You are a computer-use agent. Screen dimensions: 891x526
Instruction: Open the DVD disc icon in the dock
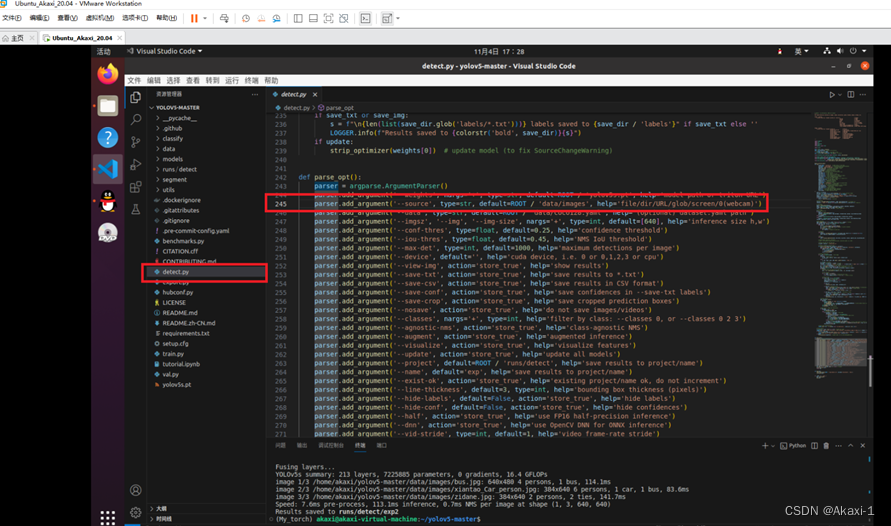pos(107,233)
